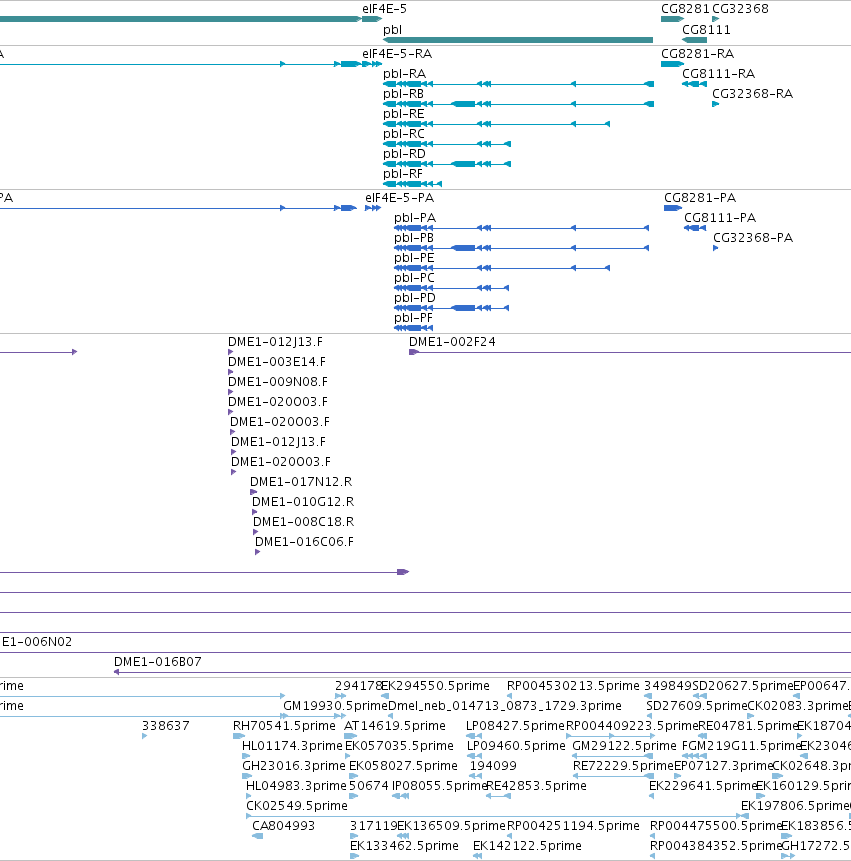Select the GH23016.3prime EST label
The height and width of the screenshot is (861, 851).
click(x=294, y=766)
